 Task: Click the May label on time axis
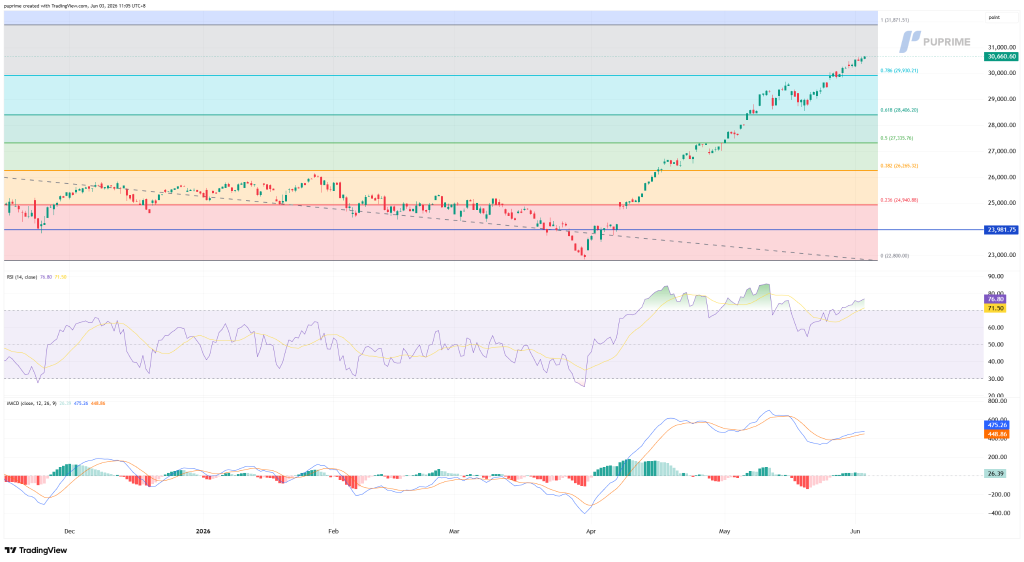724,531
